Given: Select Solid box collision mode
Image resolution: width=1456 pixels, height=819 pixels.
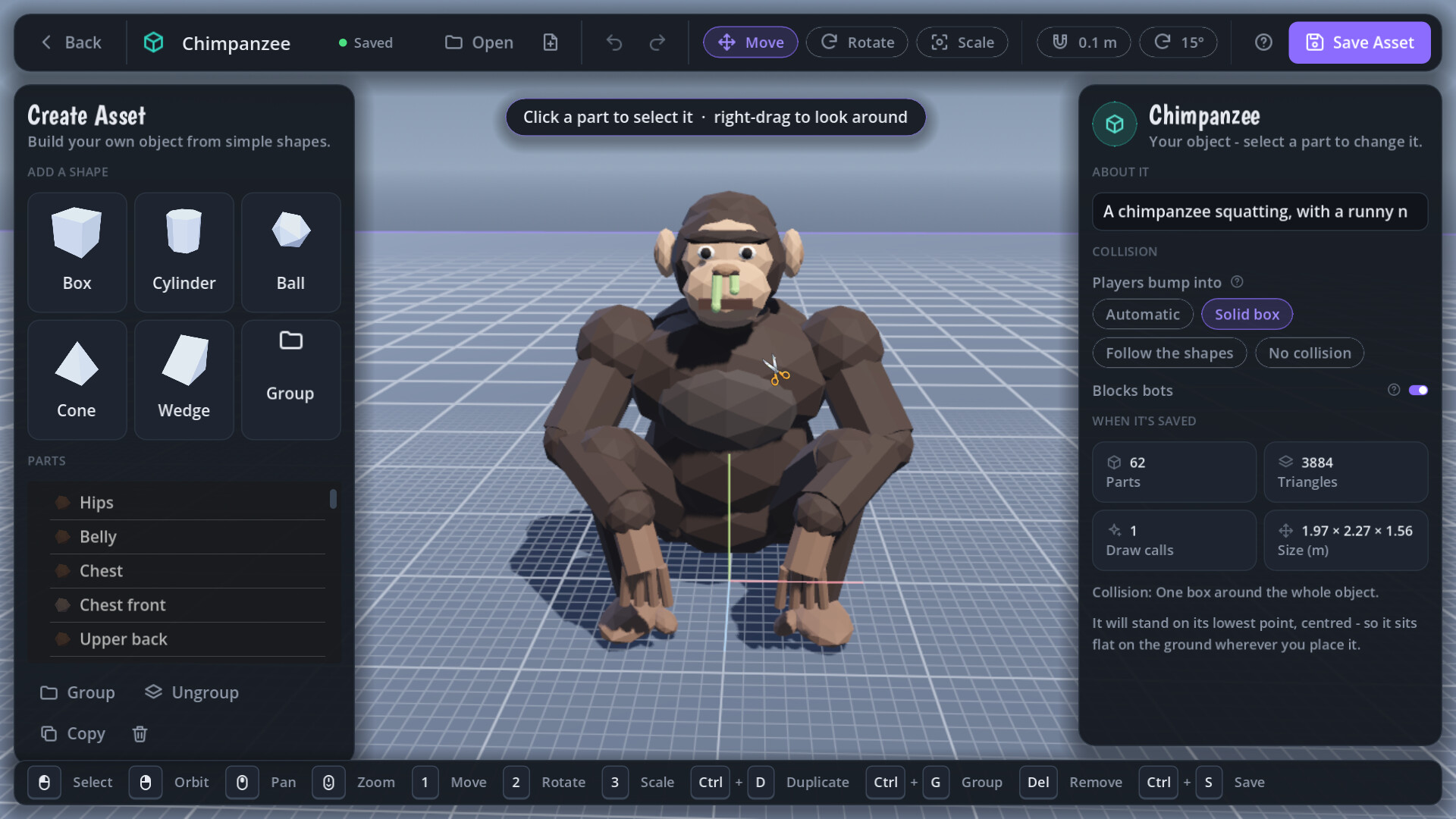Looking at the screenshot, I should click(x=1247, y=314).
